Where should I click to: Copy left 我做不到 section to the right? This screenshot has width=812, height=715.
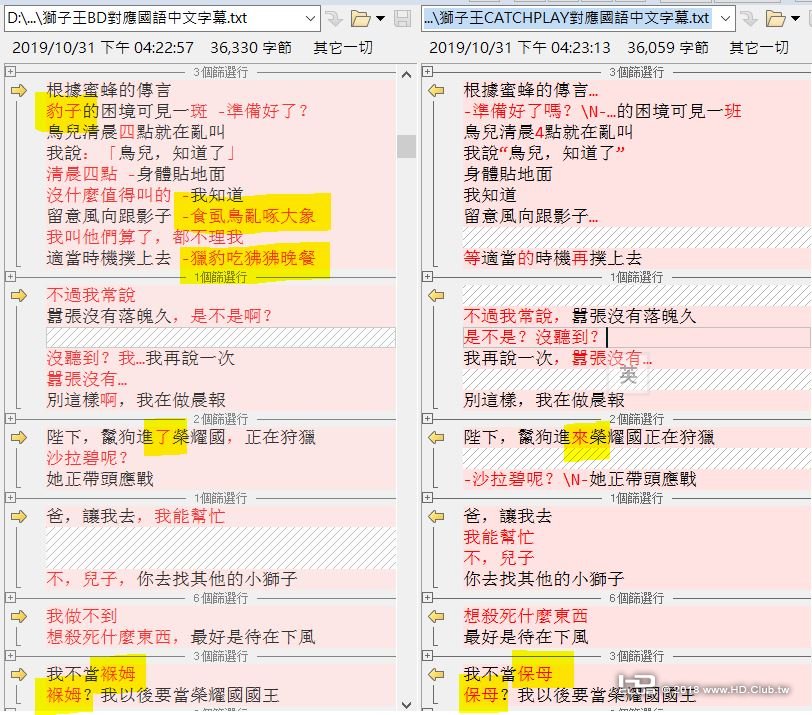pyautogui.click(x=18, y=616)
